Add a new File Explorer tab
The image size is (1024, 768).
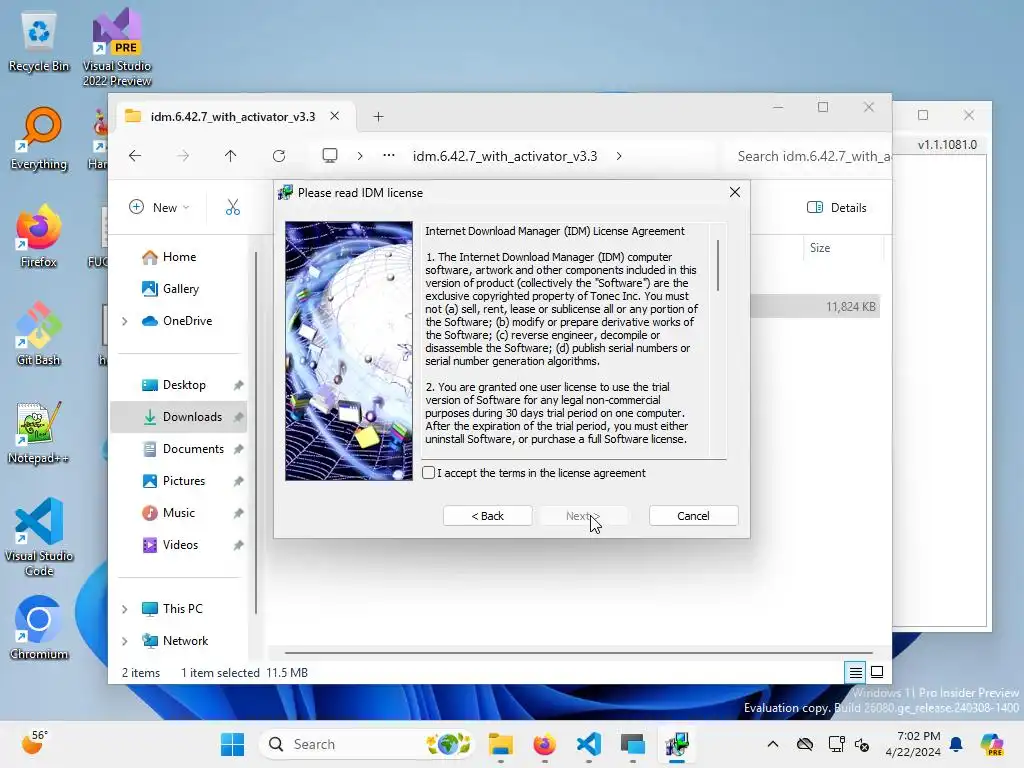(378, 116)
